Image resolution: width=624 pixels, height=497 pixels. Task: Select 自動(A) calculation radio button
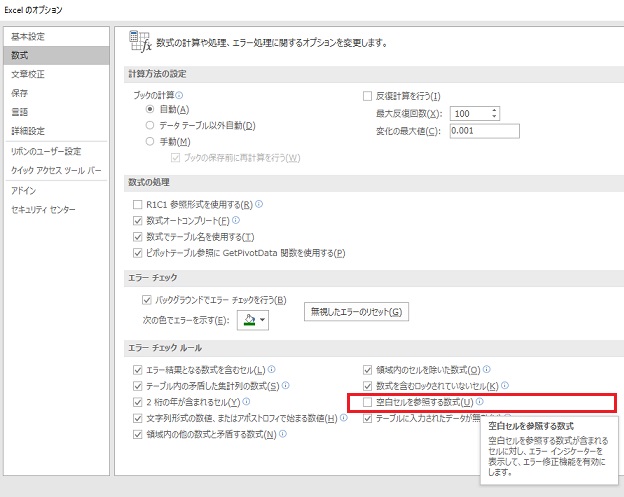[150, 109]
